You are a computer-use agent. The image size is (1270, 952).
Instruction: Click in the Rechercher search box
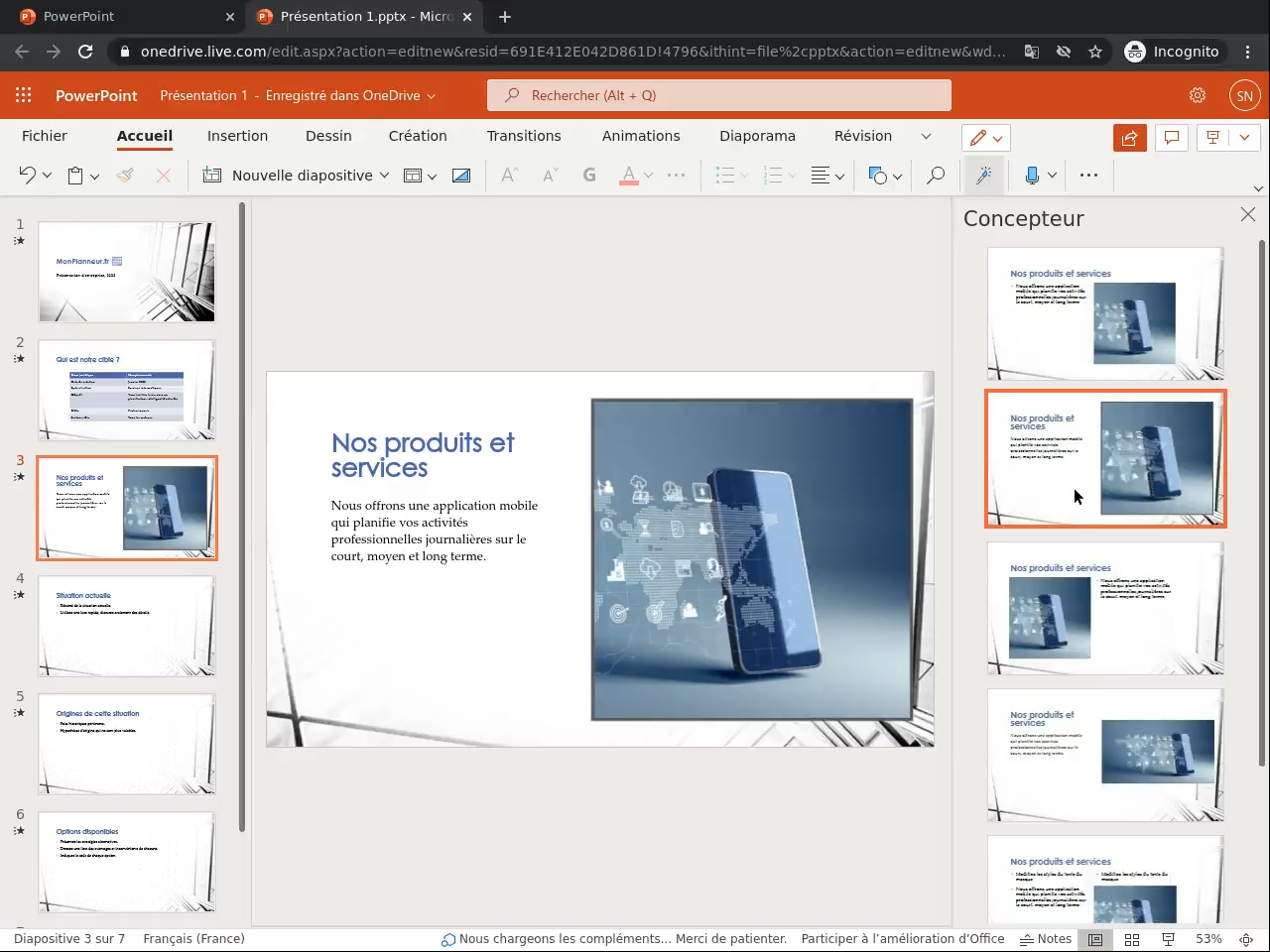[718, 95]
